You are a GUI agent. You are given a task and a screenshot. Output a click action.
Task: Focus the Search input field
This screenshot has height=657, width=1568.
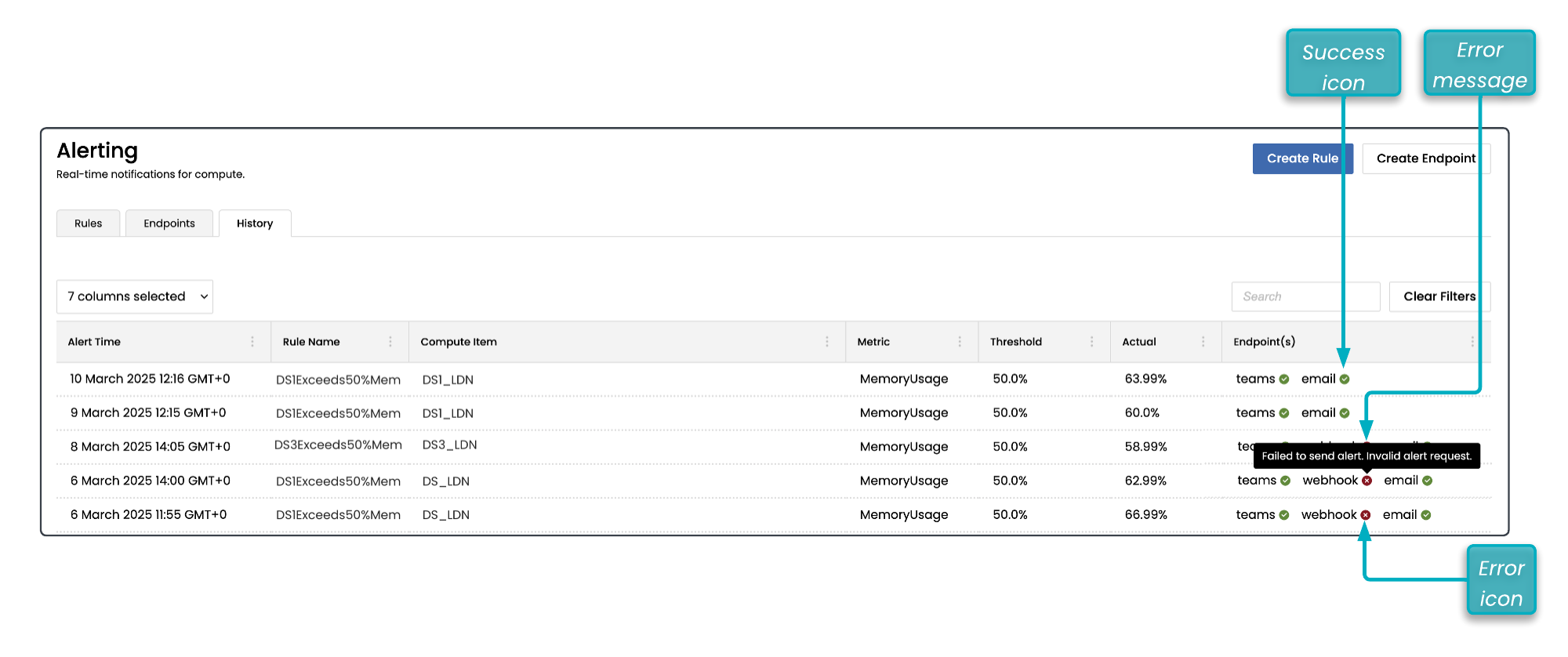[1305, 296]
